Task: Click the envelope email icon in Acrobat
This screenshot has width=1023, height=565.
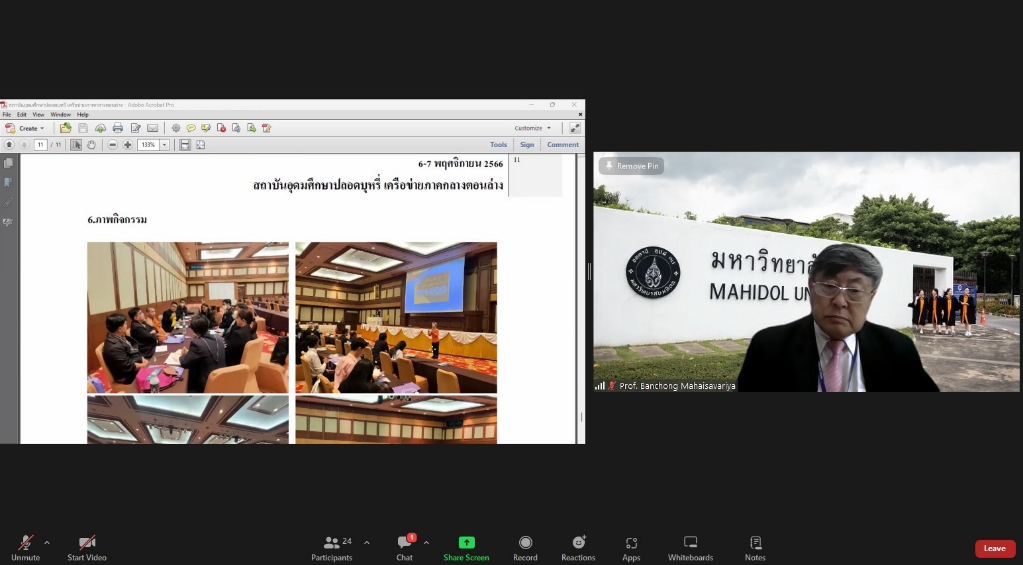Action: coord(153,128)
